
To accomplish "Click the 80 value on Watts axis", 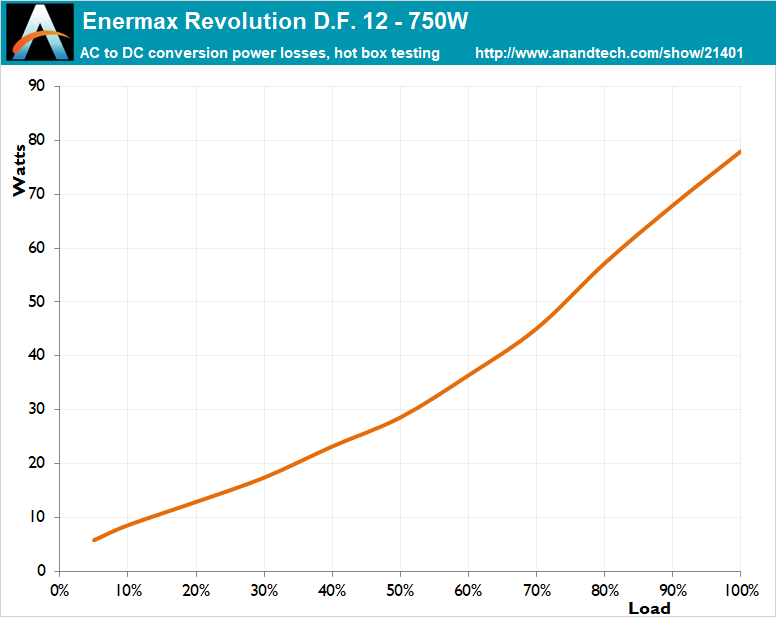I will tap(37, 140).
